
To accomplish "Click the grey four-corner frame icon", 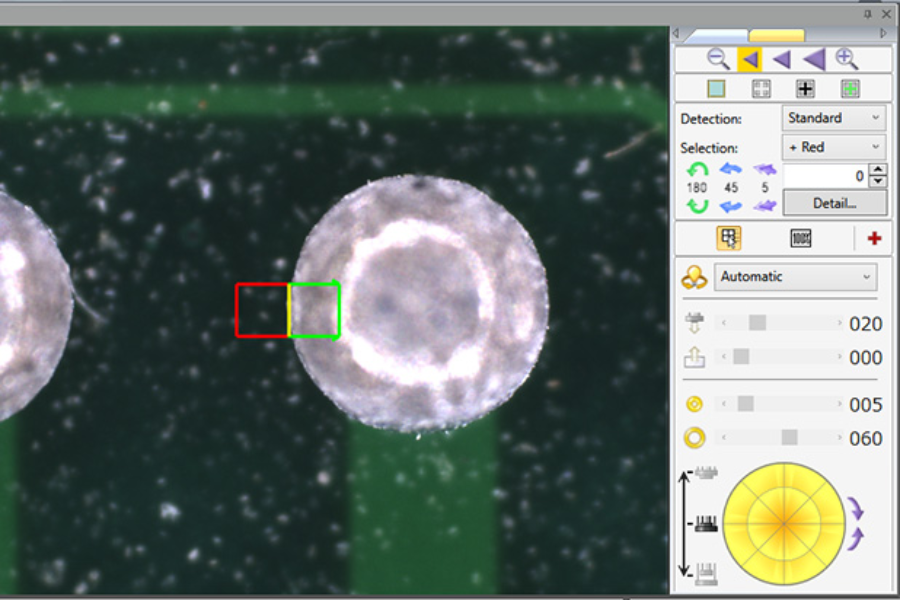I will (x=761, y=89).
